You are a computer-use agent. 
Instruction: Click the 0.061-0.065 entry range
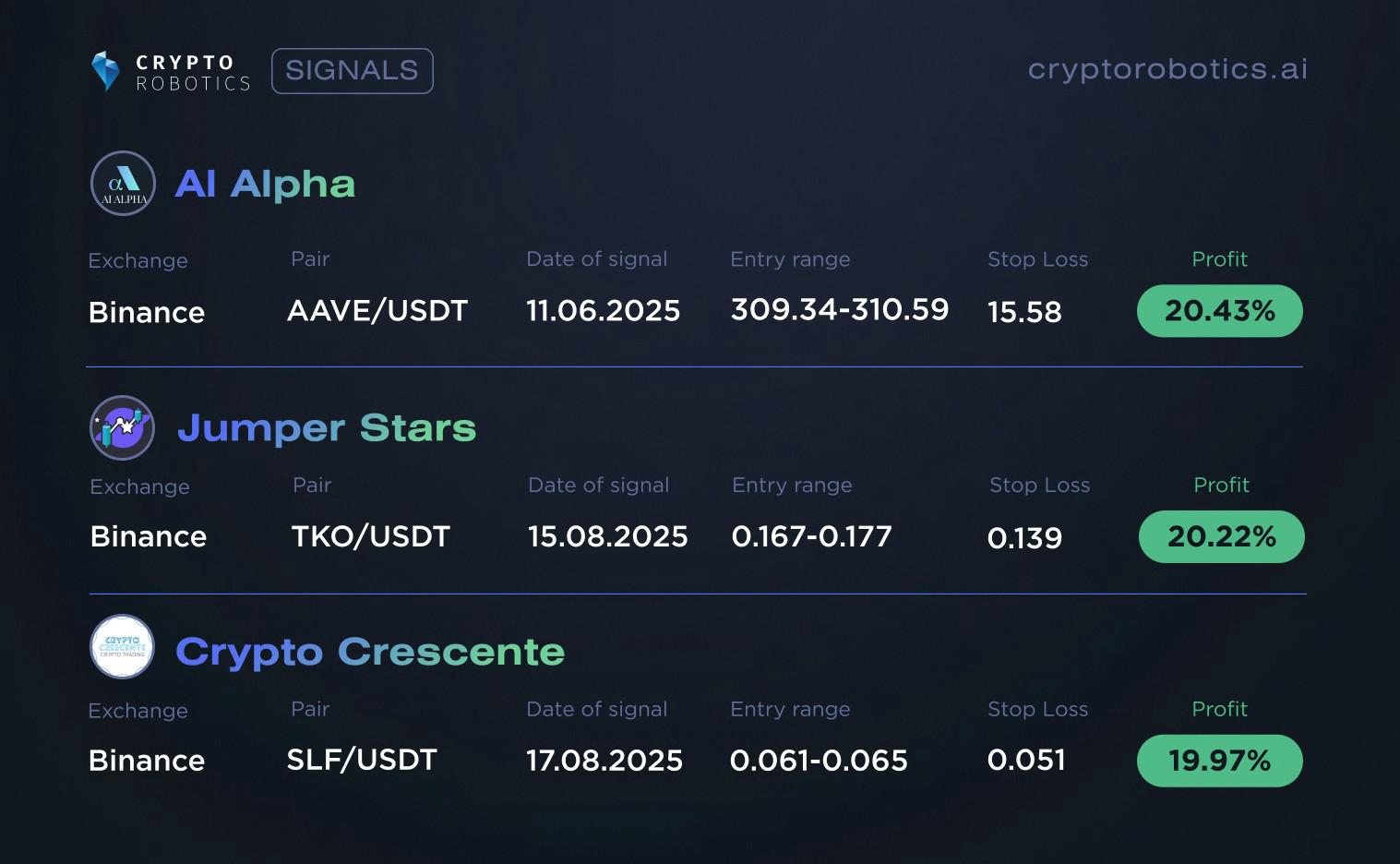click(x=819, y=761)
